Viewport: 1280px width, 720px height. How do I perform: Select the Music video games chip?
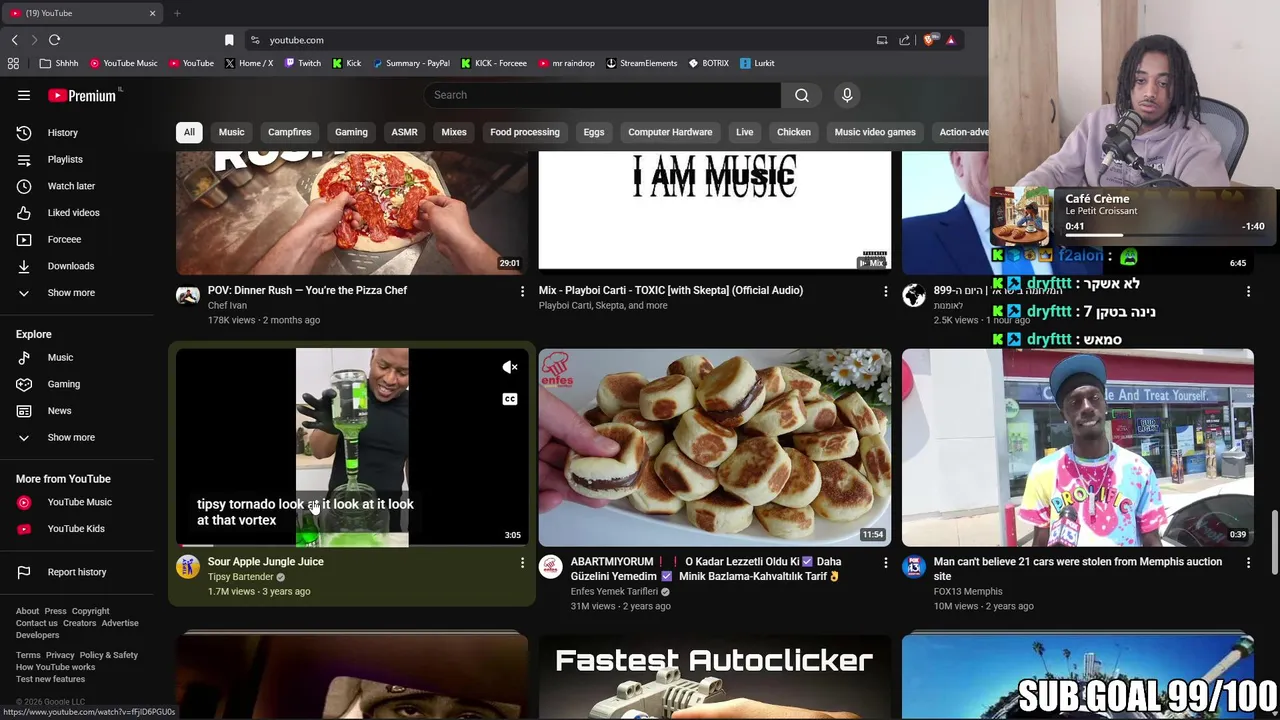point(875,132)
